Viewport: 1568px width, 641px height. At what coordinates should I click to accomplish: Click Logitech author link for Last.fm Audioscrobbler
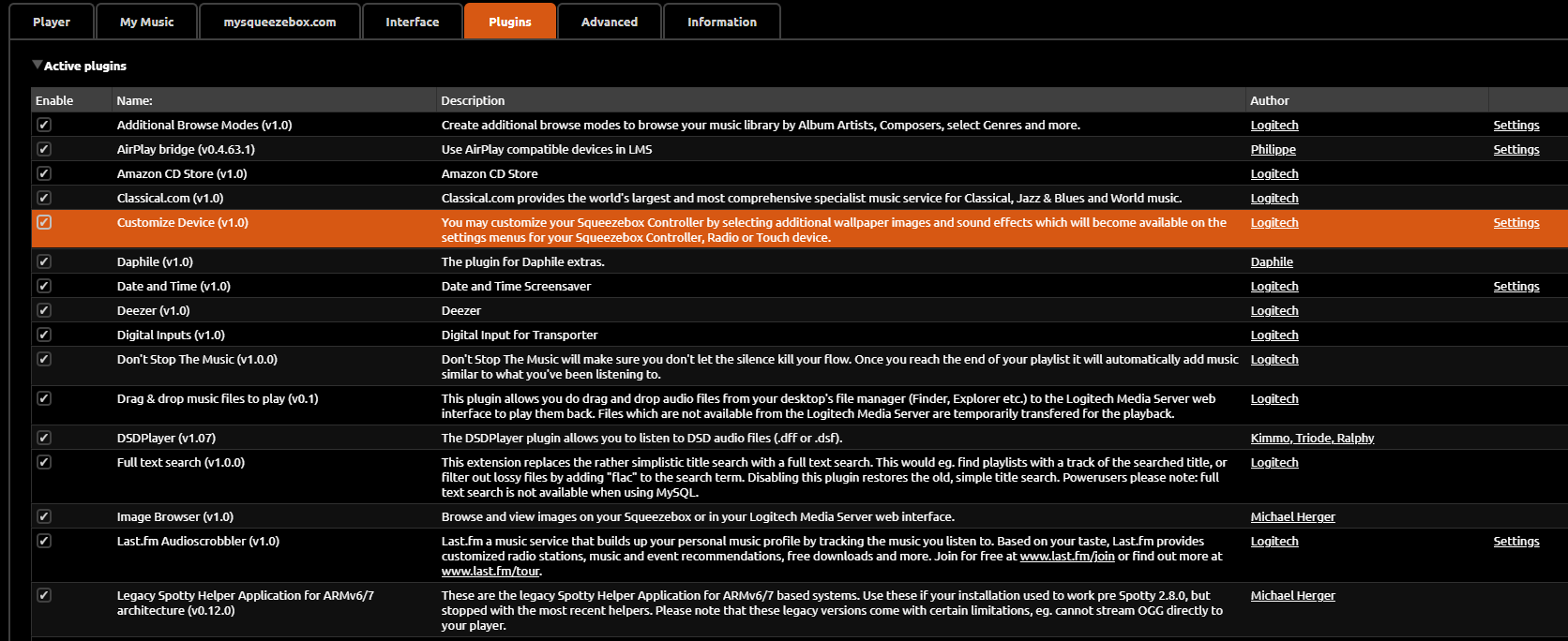coord(1274,541)
